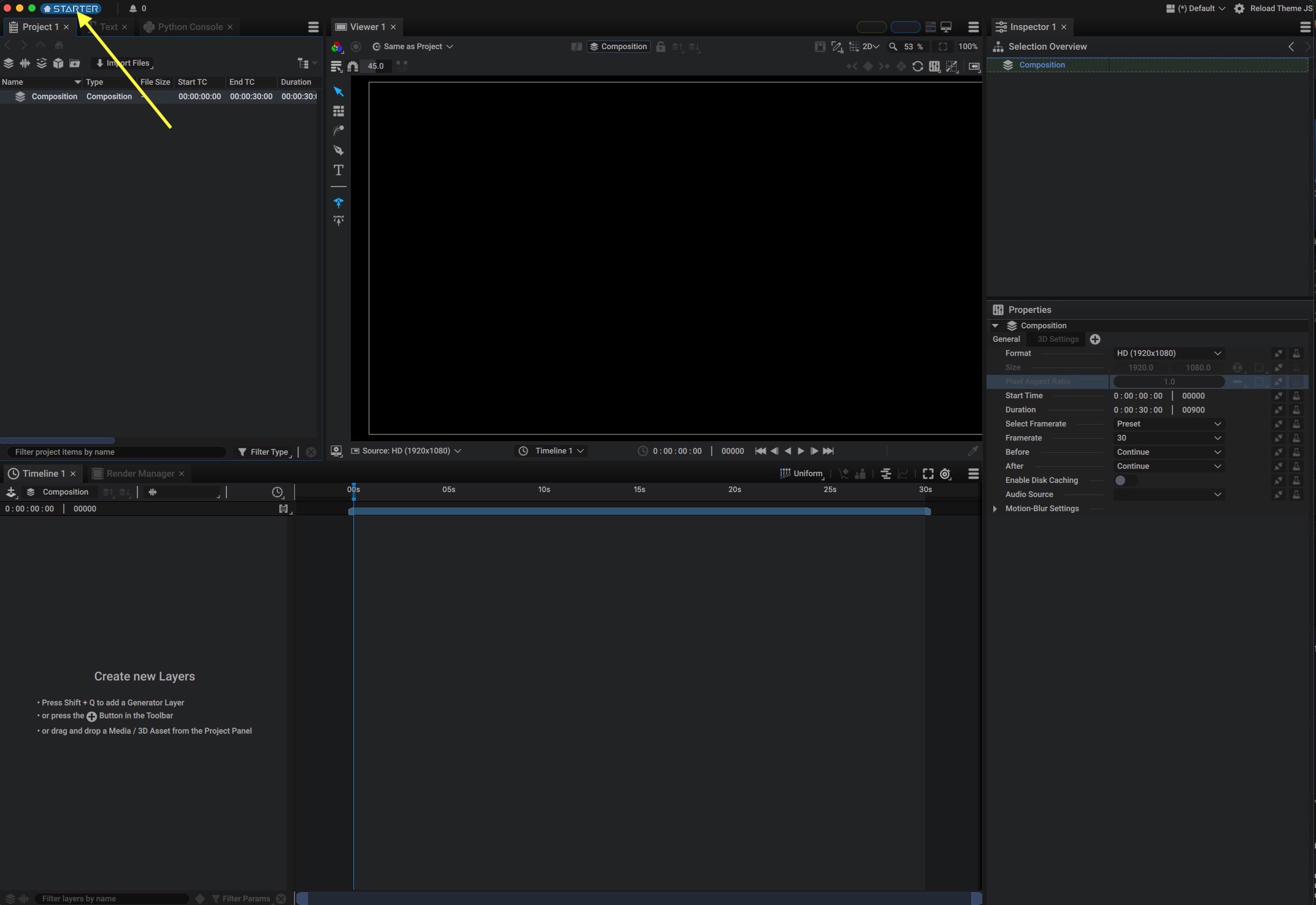Clear the project filter with the X icon
The width and height of the screenshot is (1316, 905).
(311, 452)
